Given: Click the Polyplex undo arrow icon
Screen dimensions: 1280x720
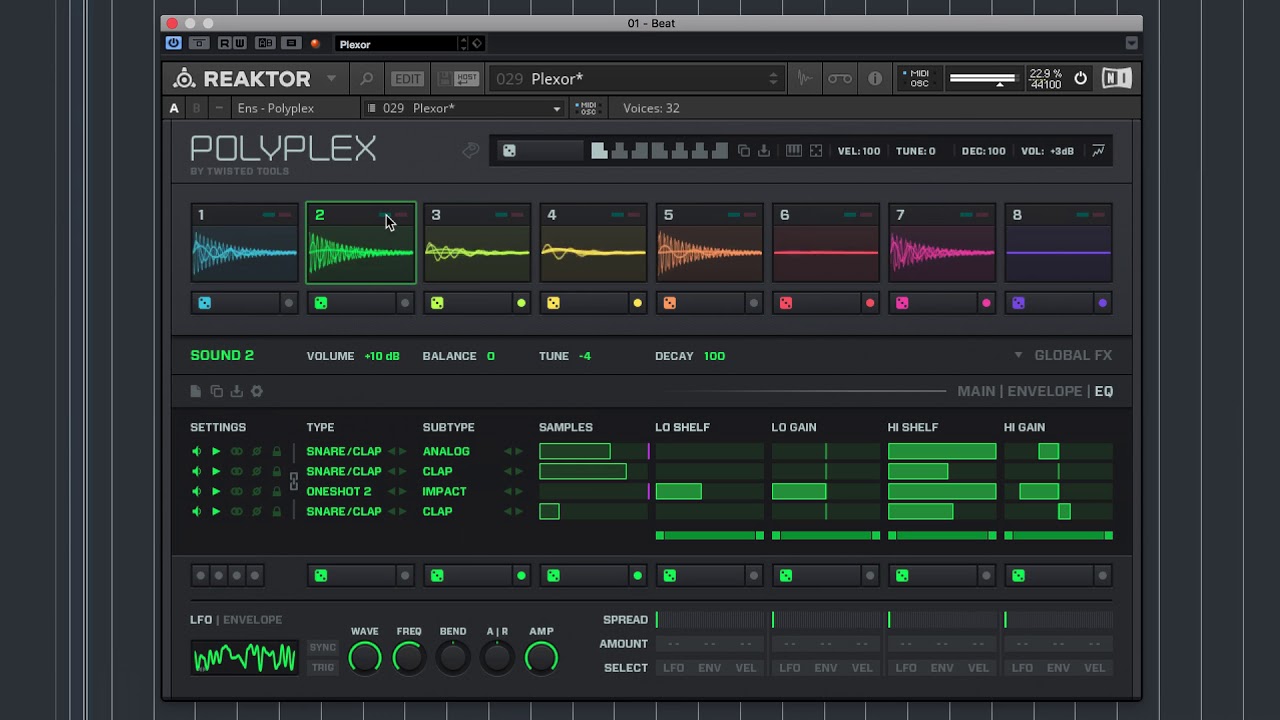Looking at the screenshot, I should pos(470,151).
